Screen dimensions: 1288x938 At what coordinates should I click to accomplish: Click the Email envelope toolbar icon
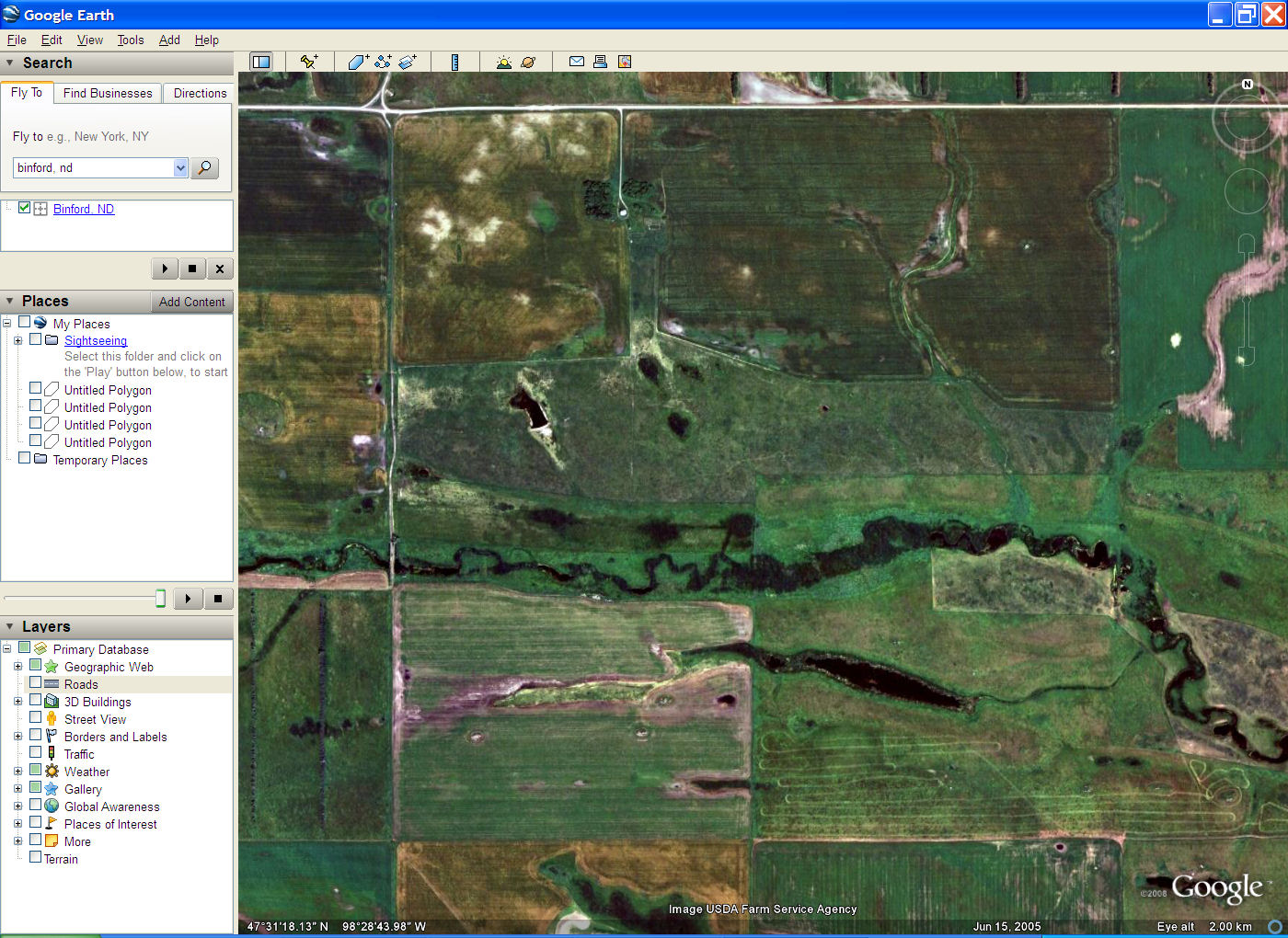[577, 62]
